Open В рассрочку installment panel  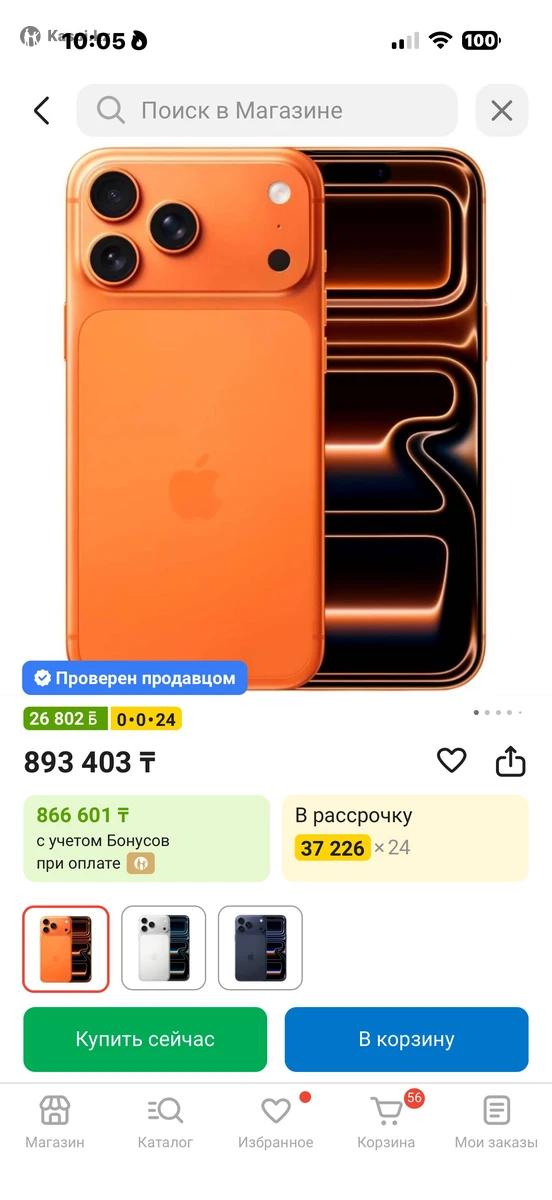pos(405,838)
